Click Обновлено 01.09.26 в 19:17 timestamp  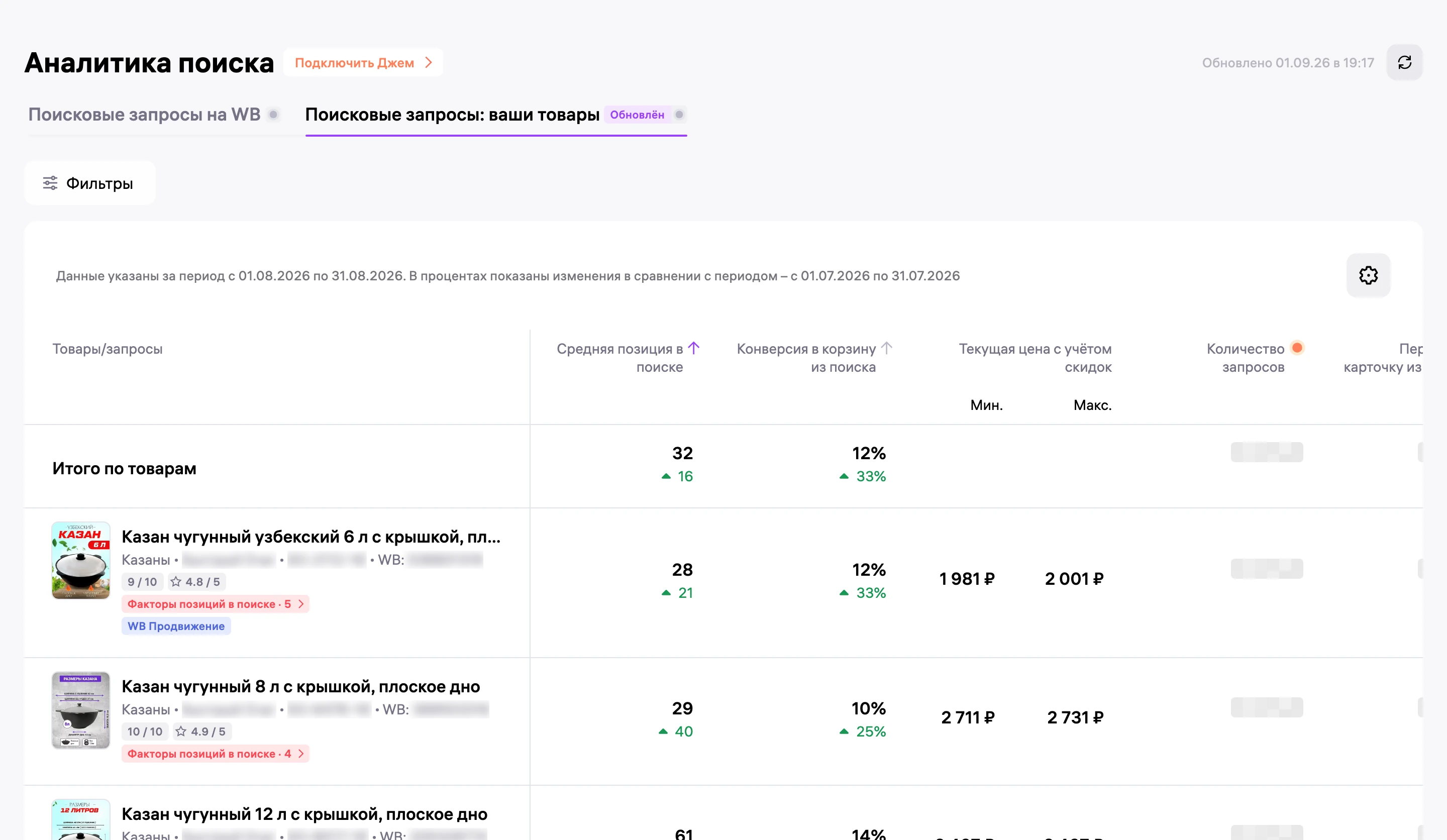[x=1288, y=63]
